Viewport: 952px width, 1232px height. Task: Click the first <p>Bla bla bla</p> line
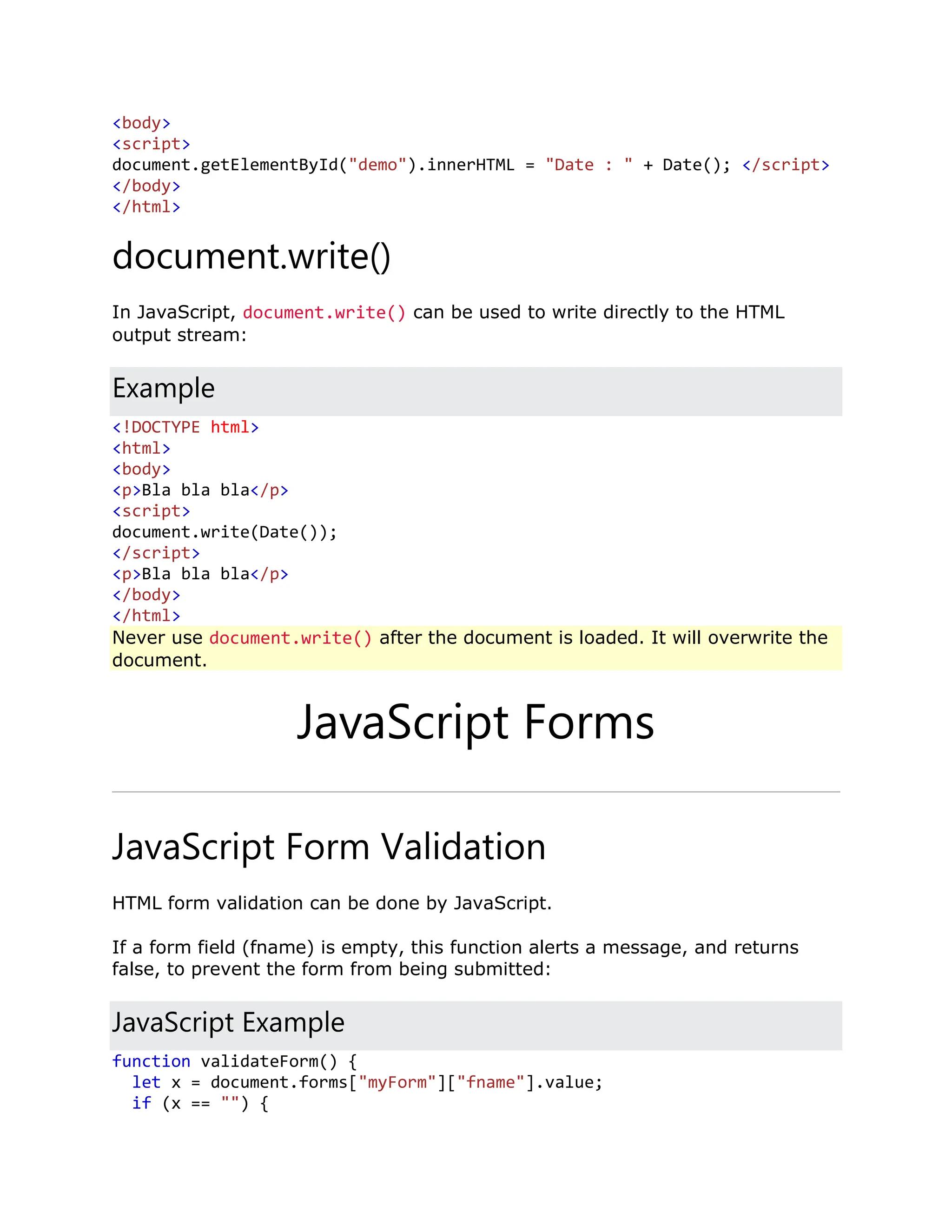click(x=200, y=490)
